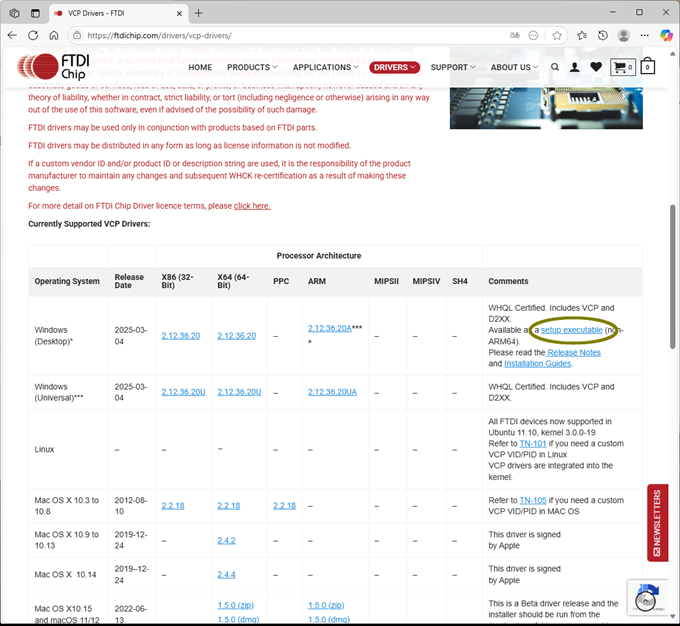
Task: Go back to the previous page
Action: 12,35
